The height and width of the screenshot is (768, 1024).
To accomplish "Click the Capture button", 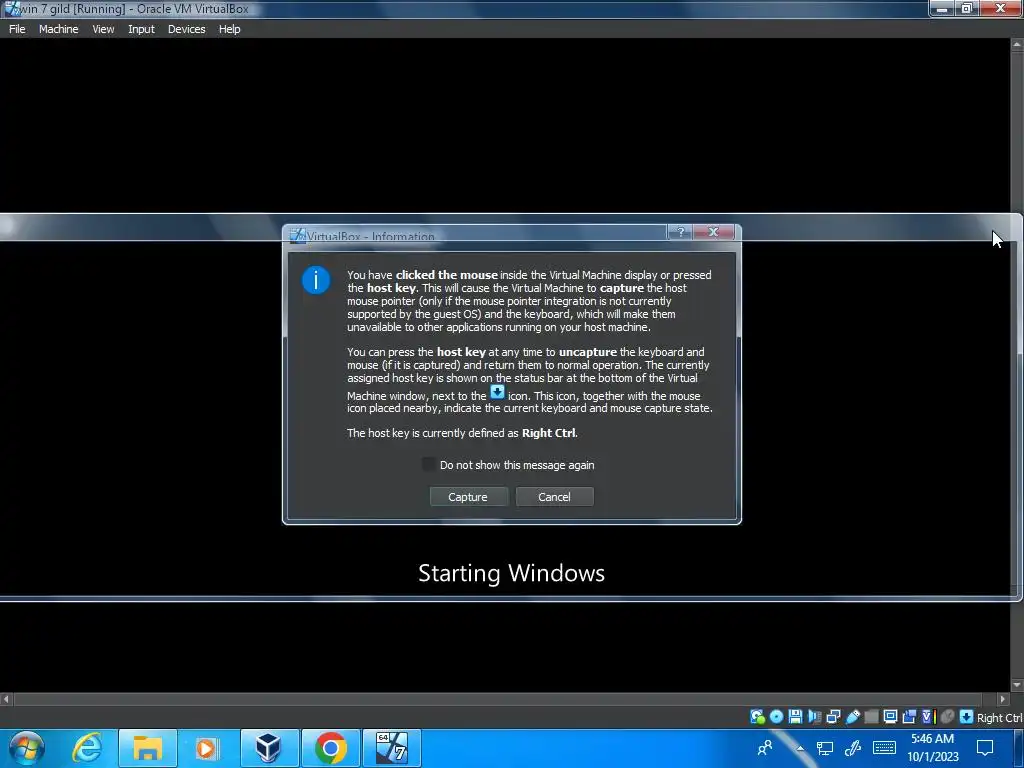I will (468, 497).
